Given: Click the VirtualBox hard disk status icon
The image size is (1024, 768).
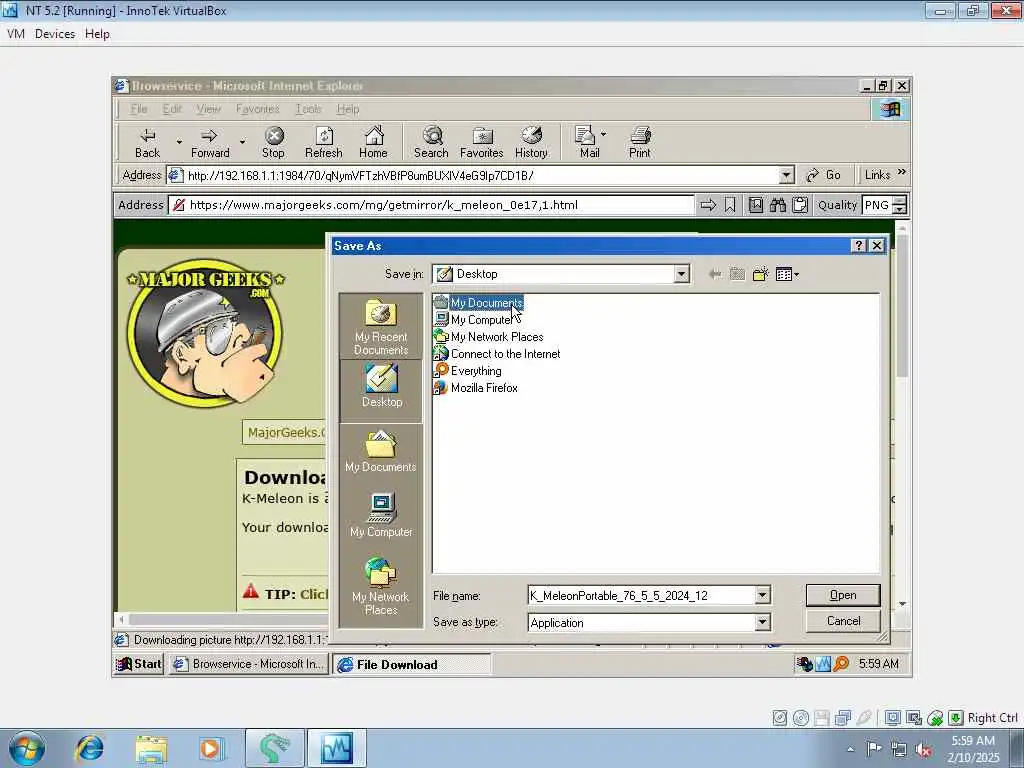Looking at the screenshot, I should 780,718.
